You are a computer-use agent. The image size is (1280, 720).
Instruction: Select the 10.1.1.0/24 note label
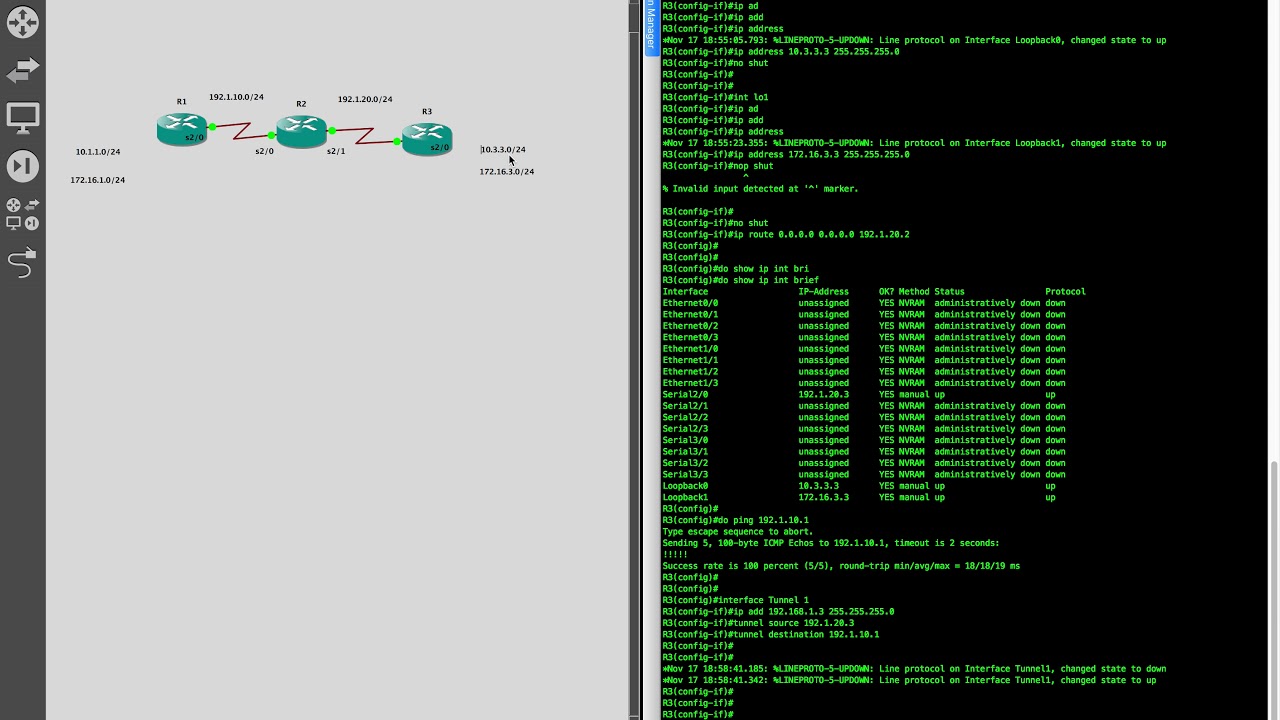click(x=98, y=152)
